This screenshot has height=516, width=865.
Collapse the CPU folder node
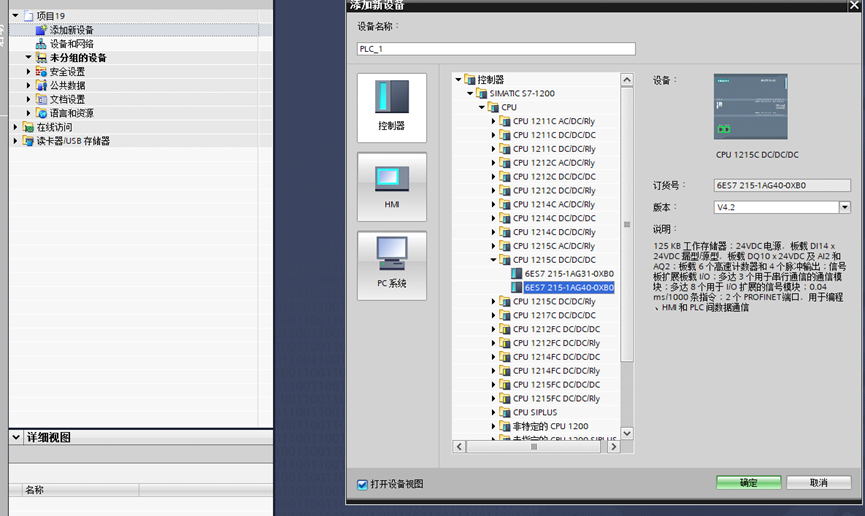pos(482,107)
